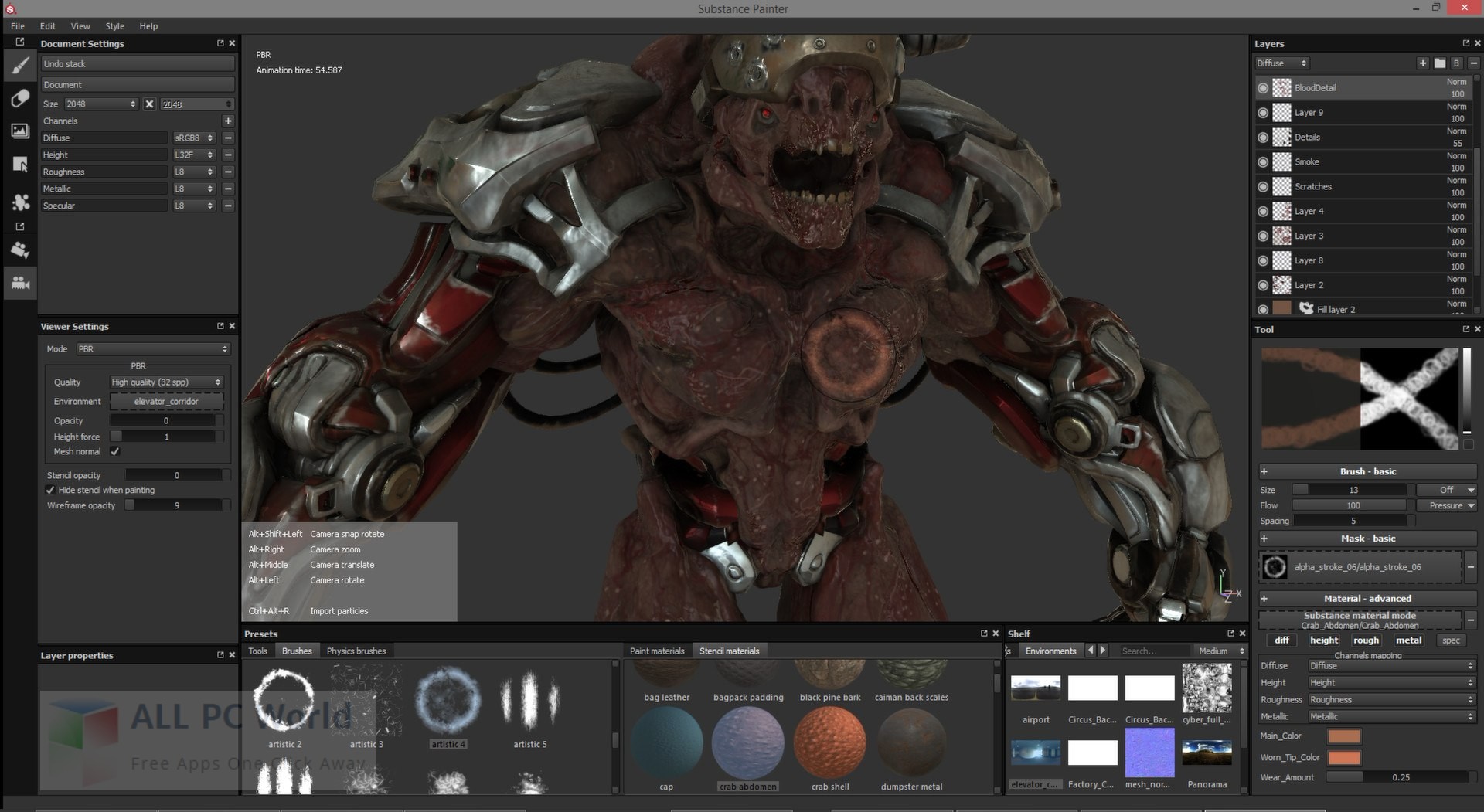This screenshot has height=812, width=1484.
Task: Open the Pressure dropdown for Flow
Action: [1447, 506]
